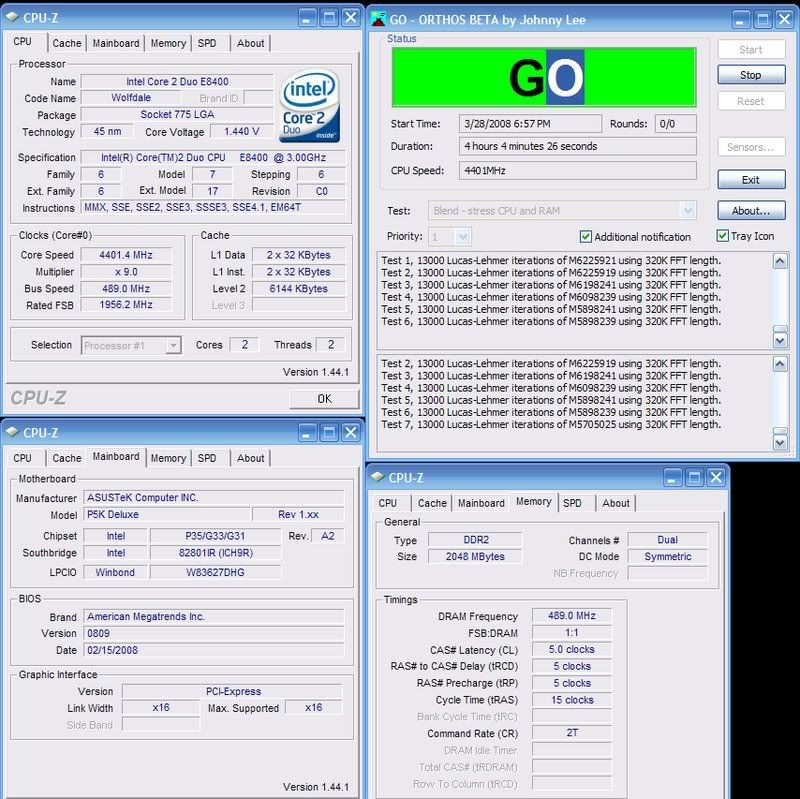Image resolution: width=800 pixels, height=799 pixels.
Task: Open the Processor #1 selection dropdown
Action: 173,345
